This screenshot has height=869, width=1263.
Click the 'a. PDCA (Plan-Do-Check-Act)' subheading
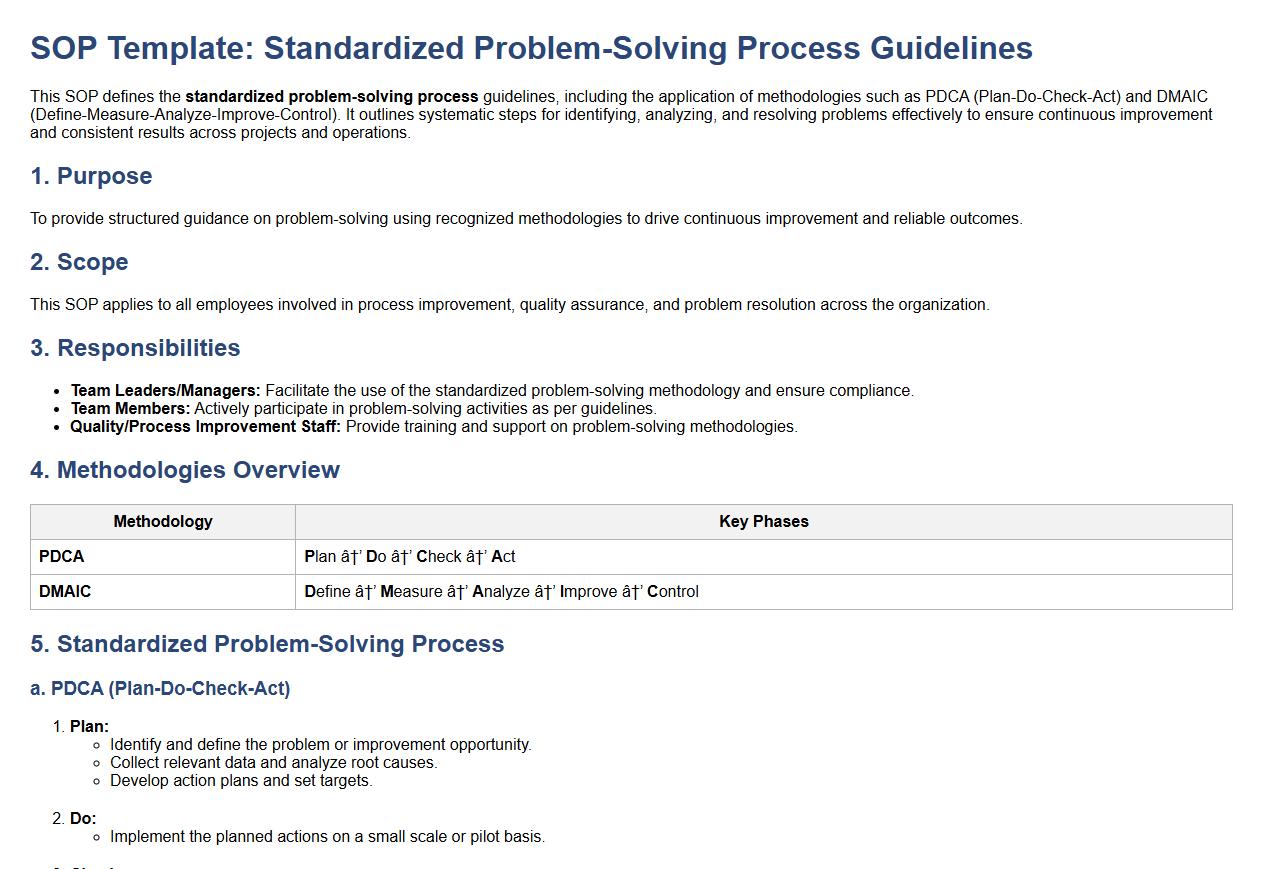(x=160, y=689)
